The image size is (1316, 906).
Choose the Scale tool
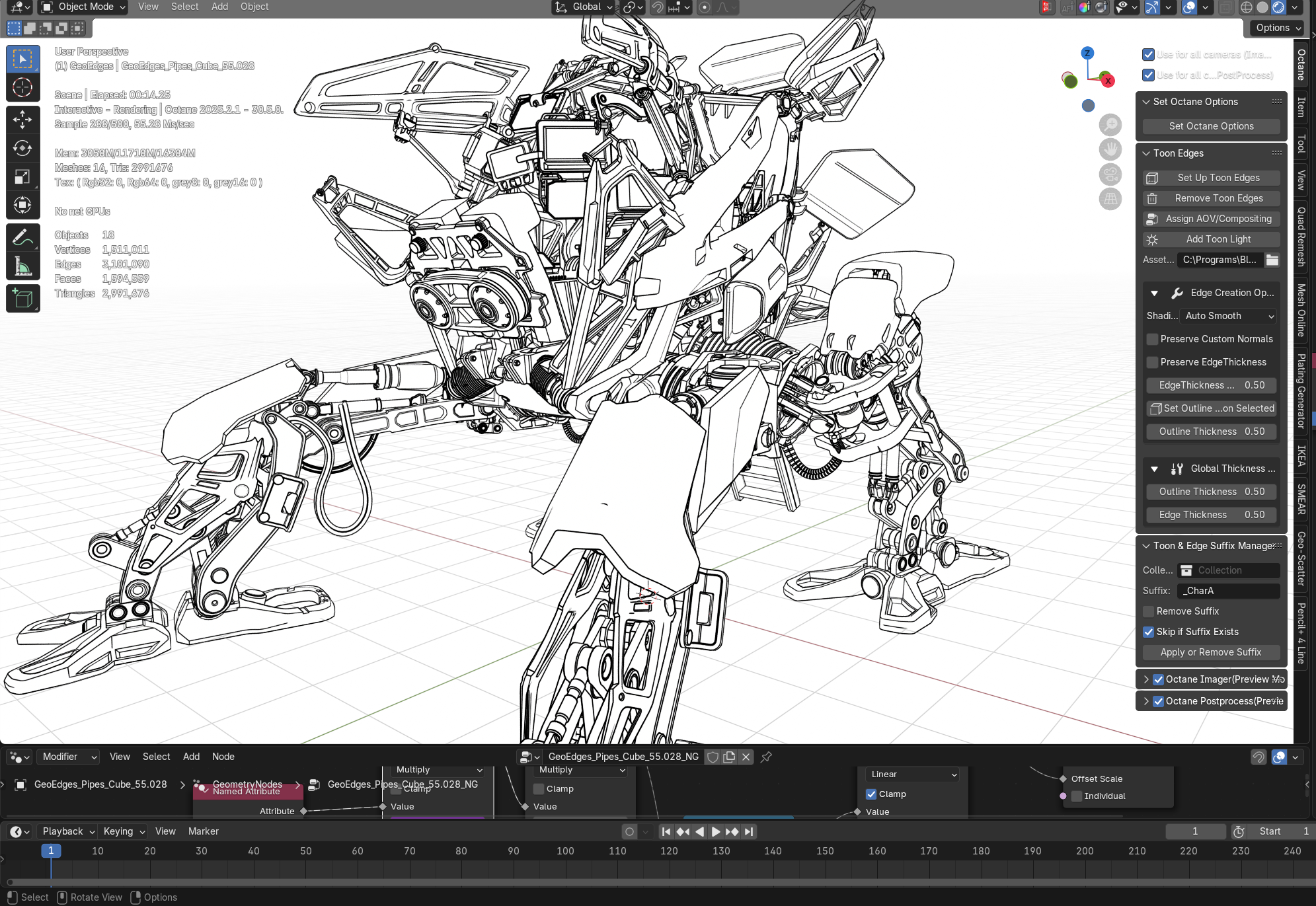tap(22, 176)
